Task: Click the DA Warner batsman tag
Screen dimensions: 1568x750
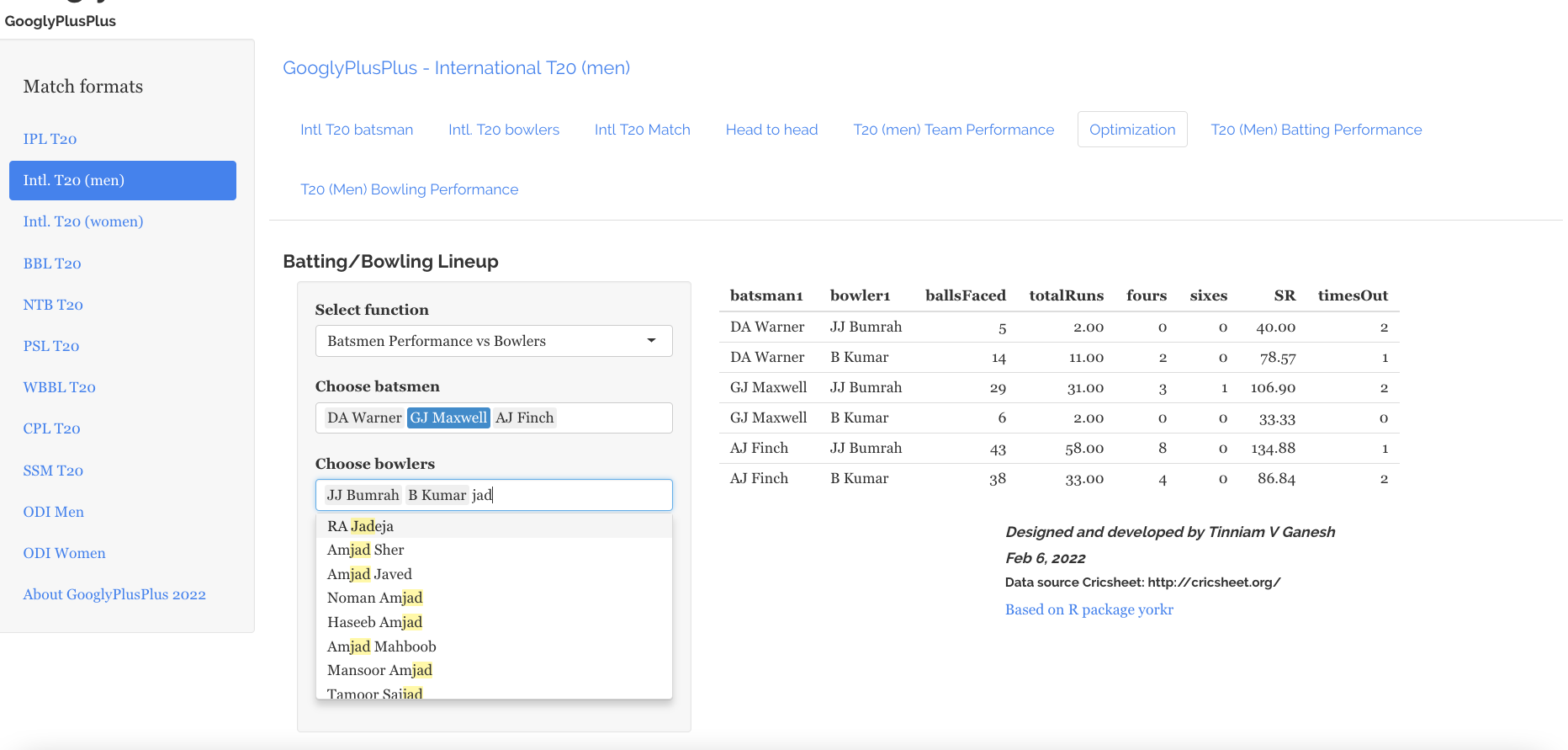Action: click(x=363, y=418)
